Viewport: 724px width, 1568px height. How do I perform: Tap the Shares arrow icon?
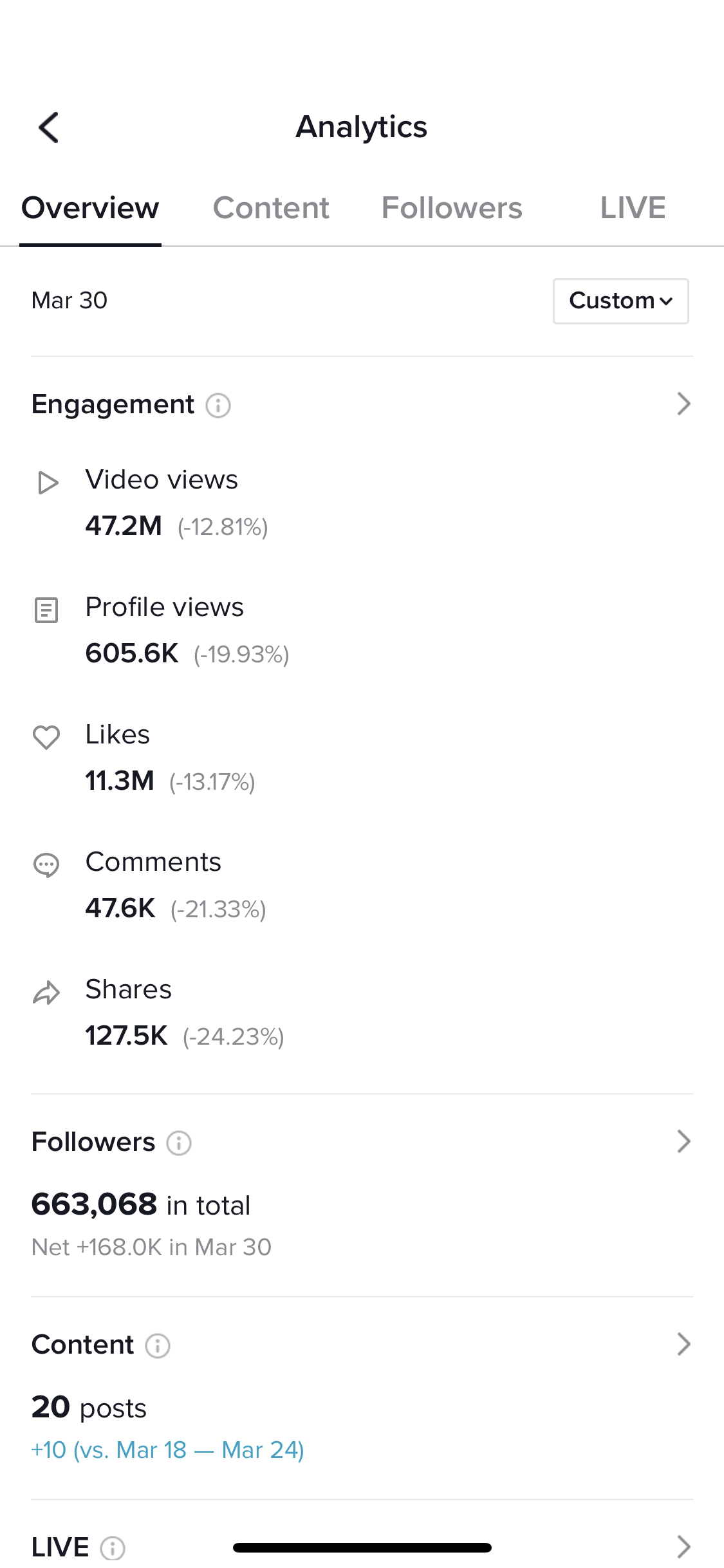point(46,993)
